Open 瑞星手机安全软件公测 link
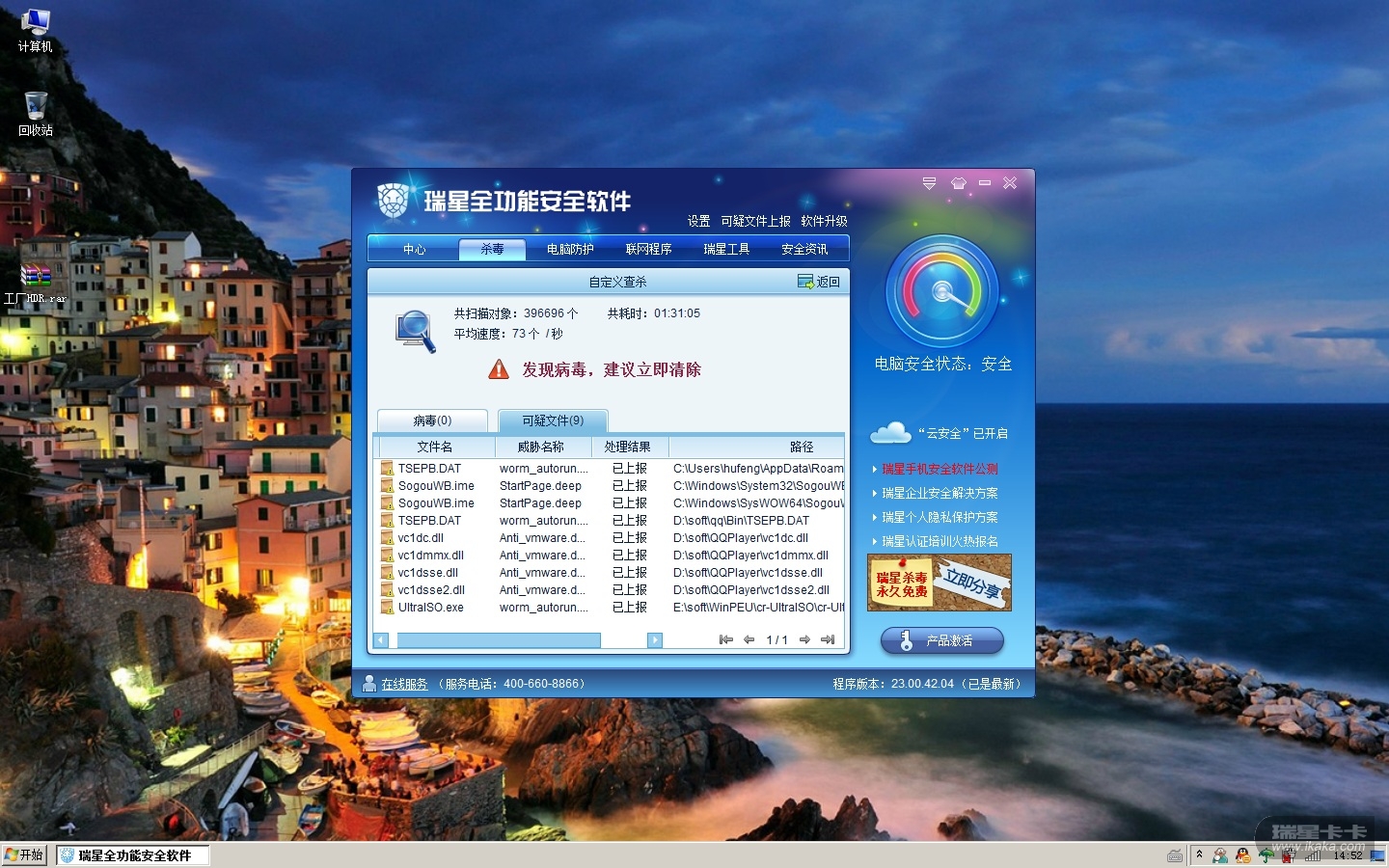 coord(940,469)
